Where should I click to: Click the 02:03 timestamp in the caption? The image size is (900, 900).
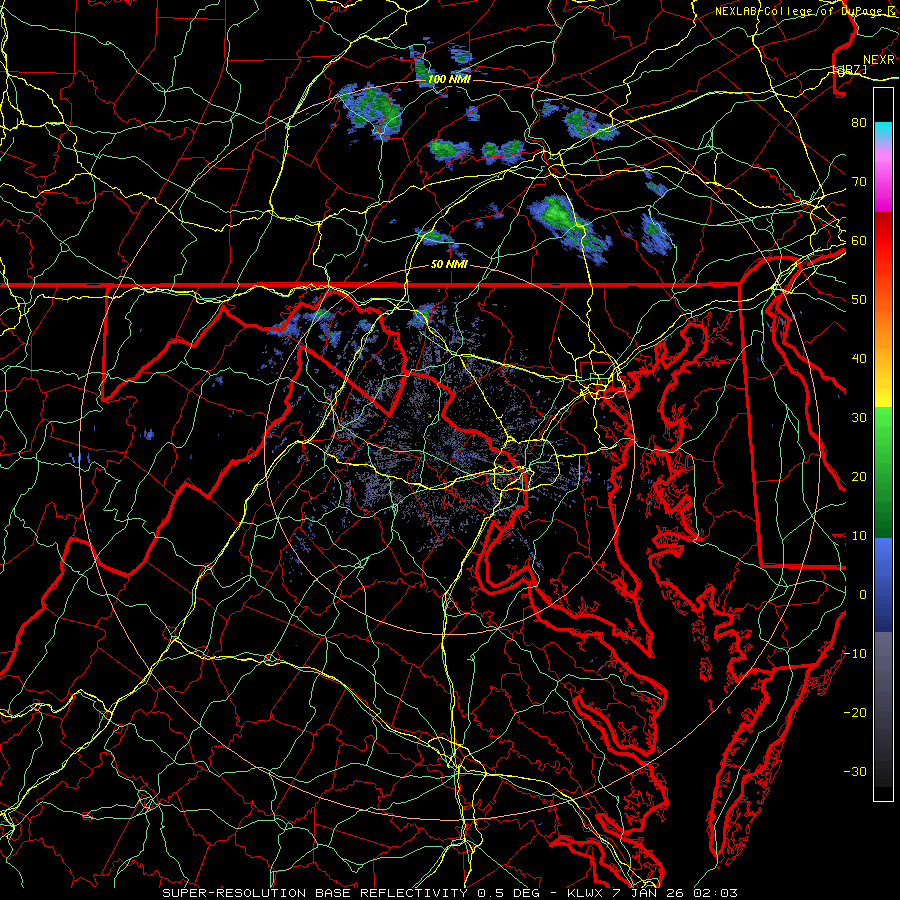715,893
